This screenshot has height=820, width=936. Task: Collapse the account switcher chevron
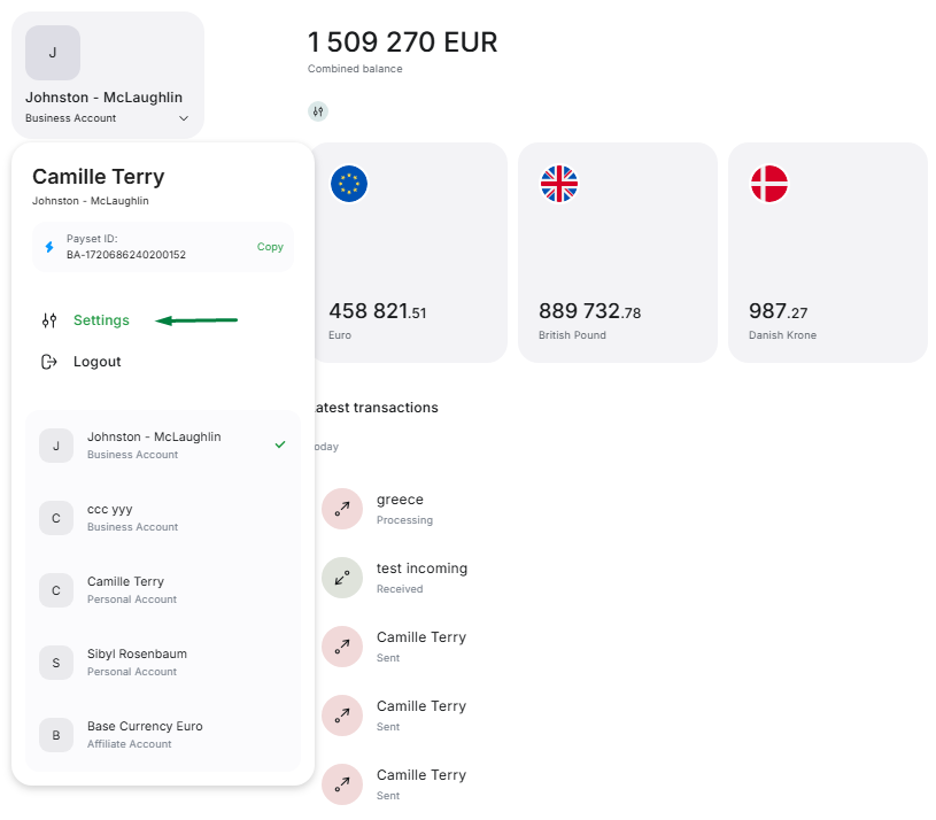tap(184, 118)
